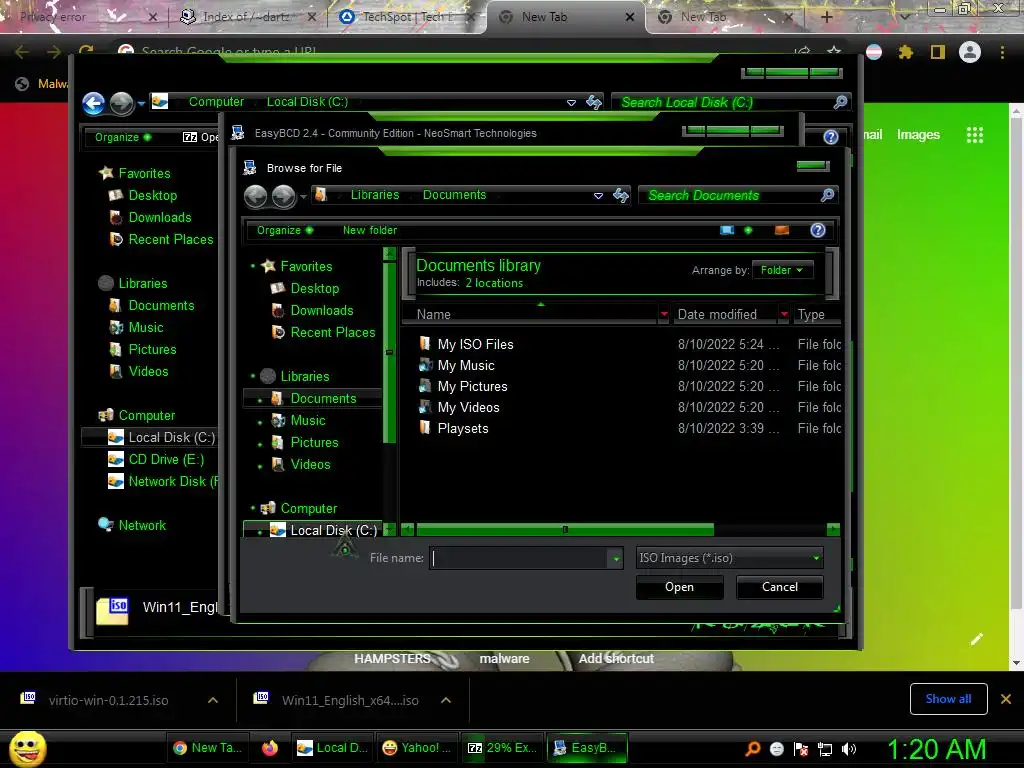Sort by Date modified column header
The image size is (1024, 768).
click(x=717, y=314)
